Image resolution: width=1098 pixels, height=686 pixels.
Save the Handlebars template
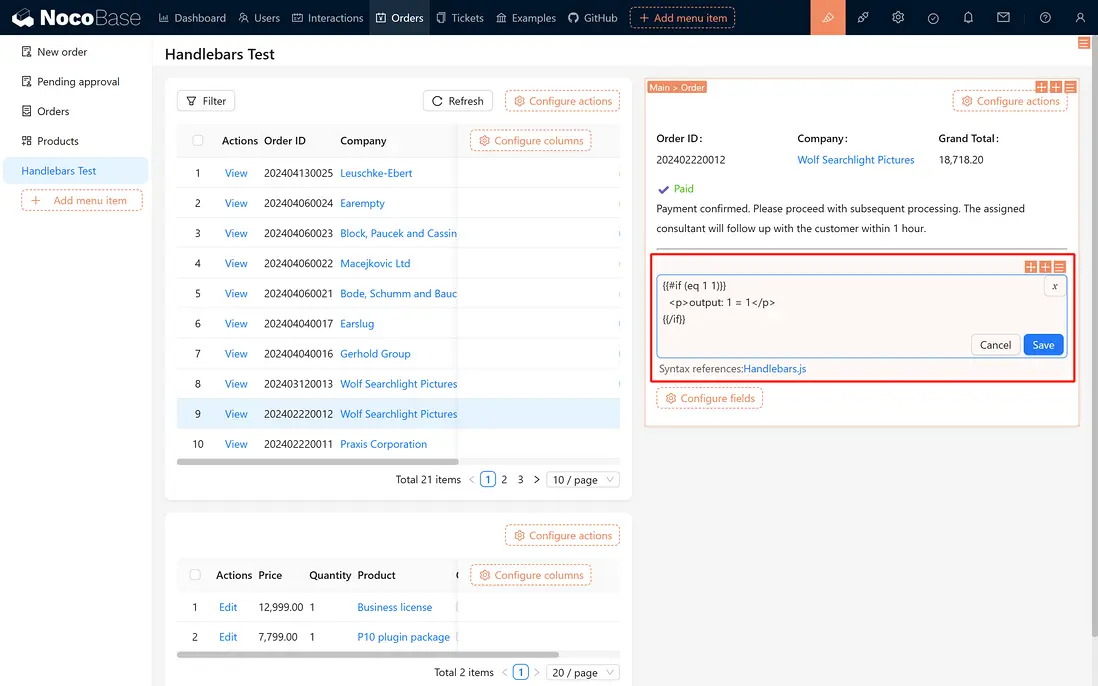click(x=1043, y=345)
